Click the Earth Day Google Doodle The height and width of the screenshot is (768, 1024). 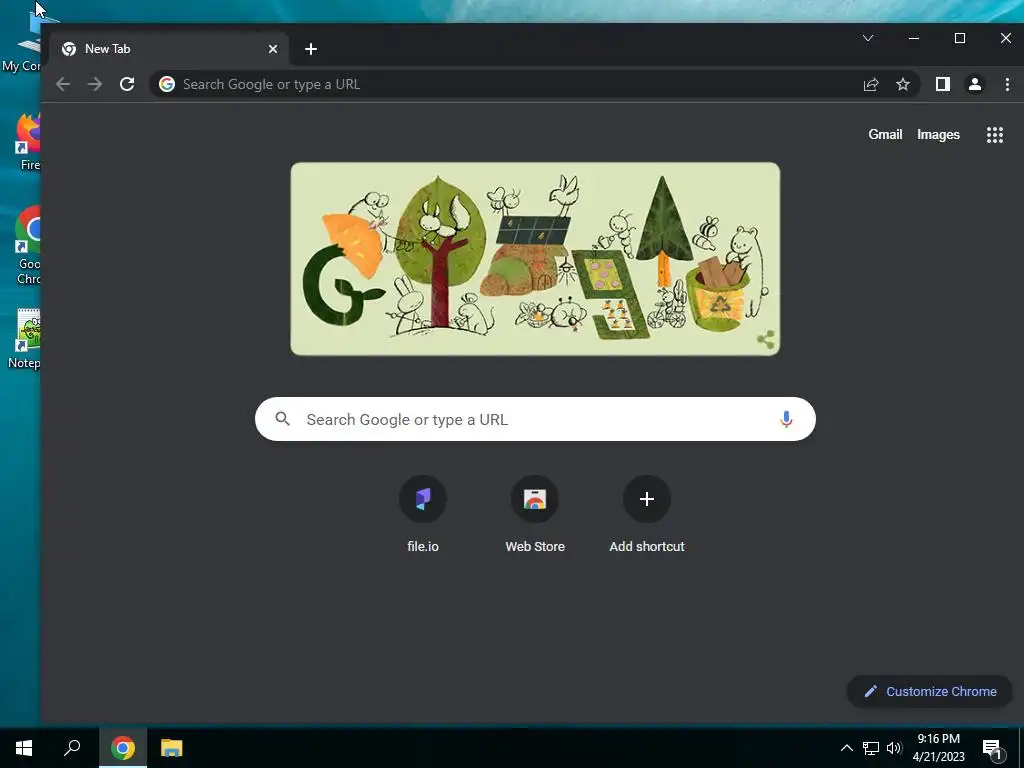(x=535, y=259)
